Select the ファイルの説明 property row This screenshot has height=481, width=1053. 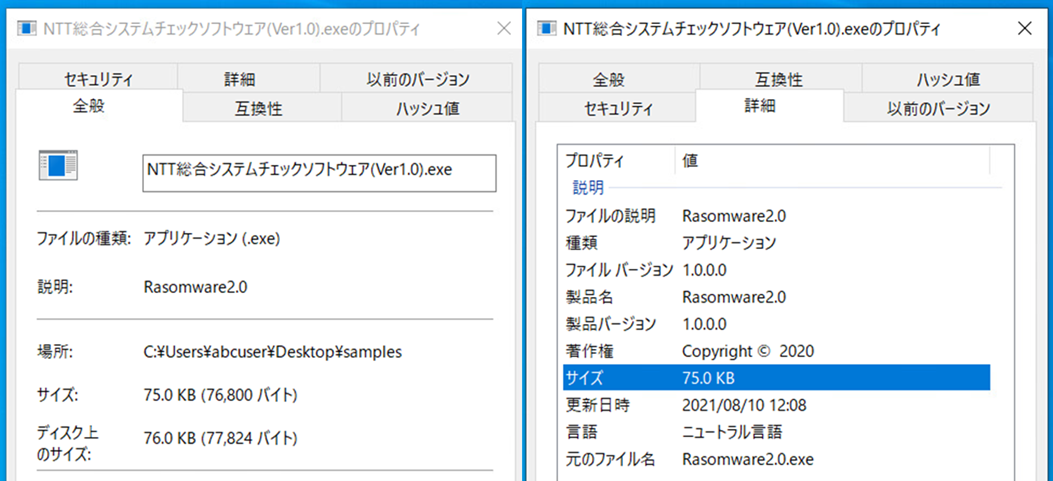777,215
